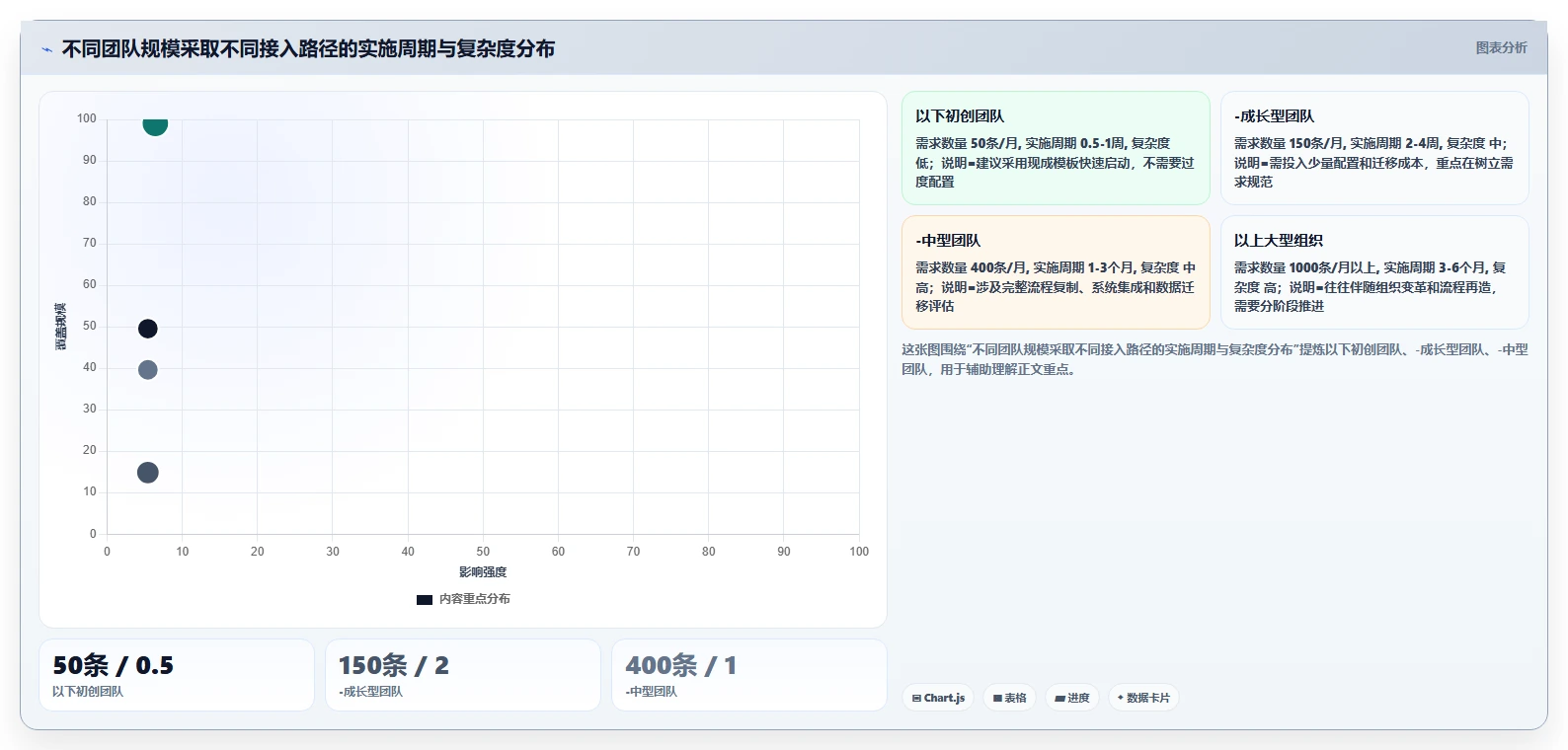Select the slate data point at 15
Image resolution: width=1568 pixels, height=750 pixels.
[147, 473]
